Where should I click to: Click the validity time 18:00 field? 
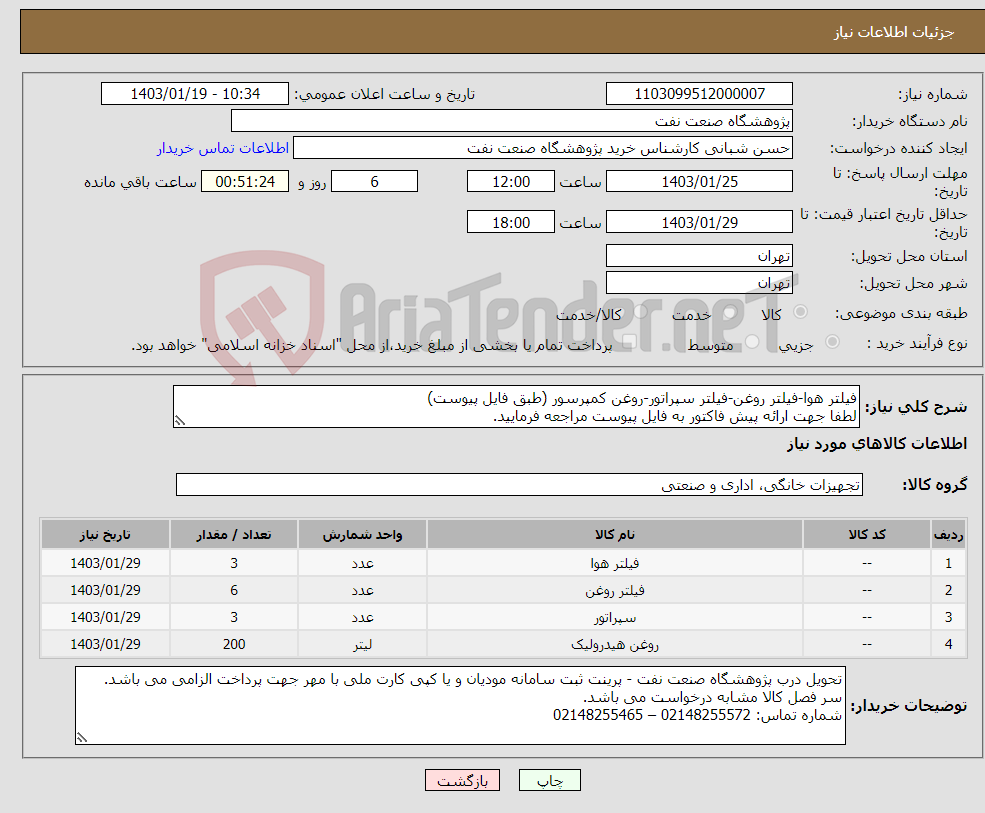[x=511, y=222]
